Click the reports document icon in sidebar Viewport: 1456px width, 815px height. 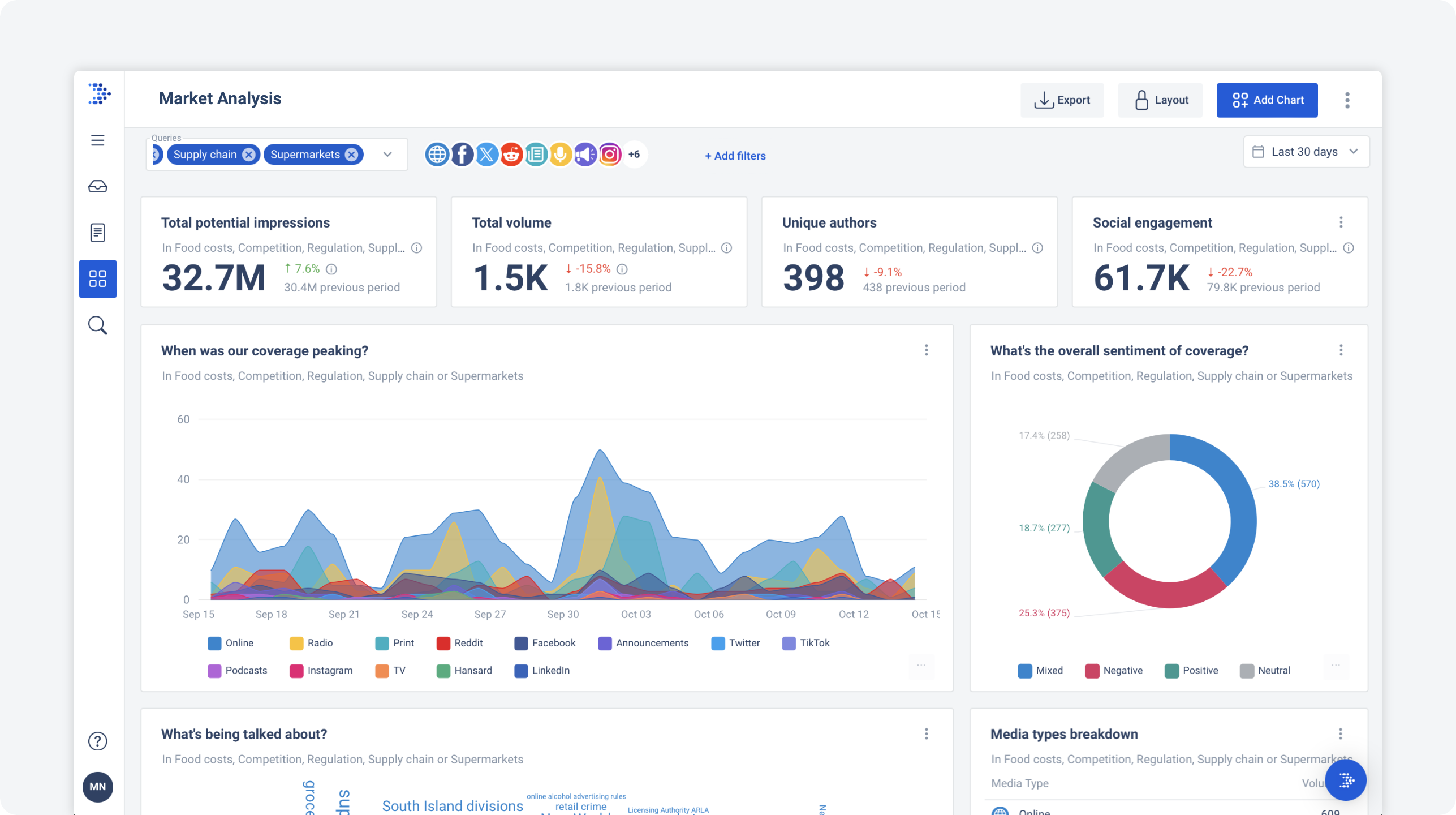(97, 232)
